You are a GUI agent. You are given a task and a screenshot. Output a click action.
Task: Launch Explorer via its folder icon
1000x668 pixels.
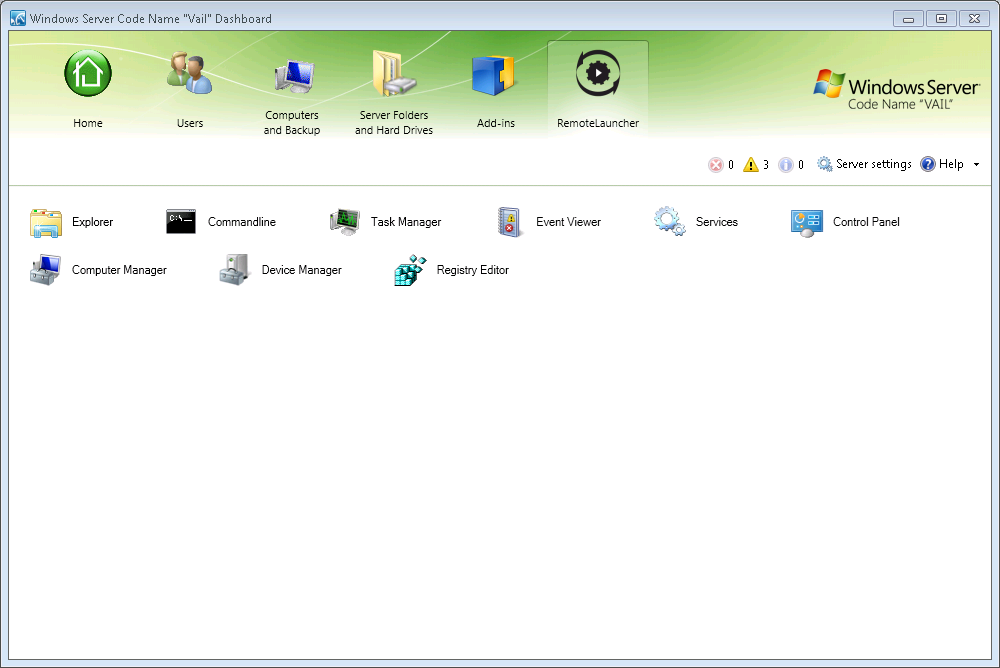[46, 223]
